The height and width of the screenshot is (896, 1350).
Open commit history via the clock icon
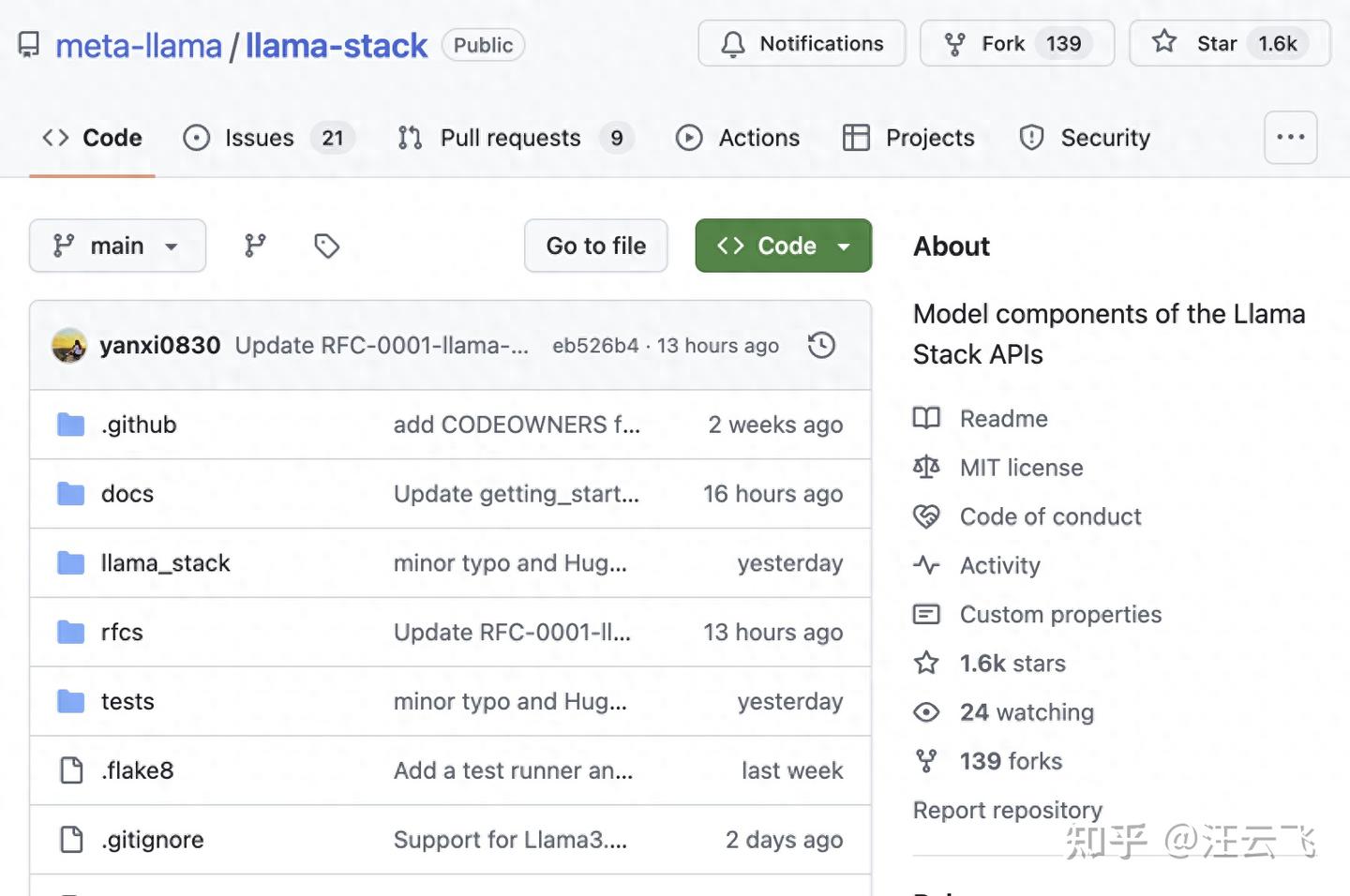pos(821,345)
